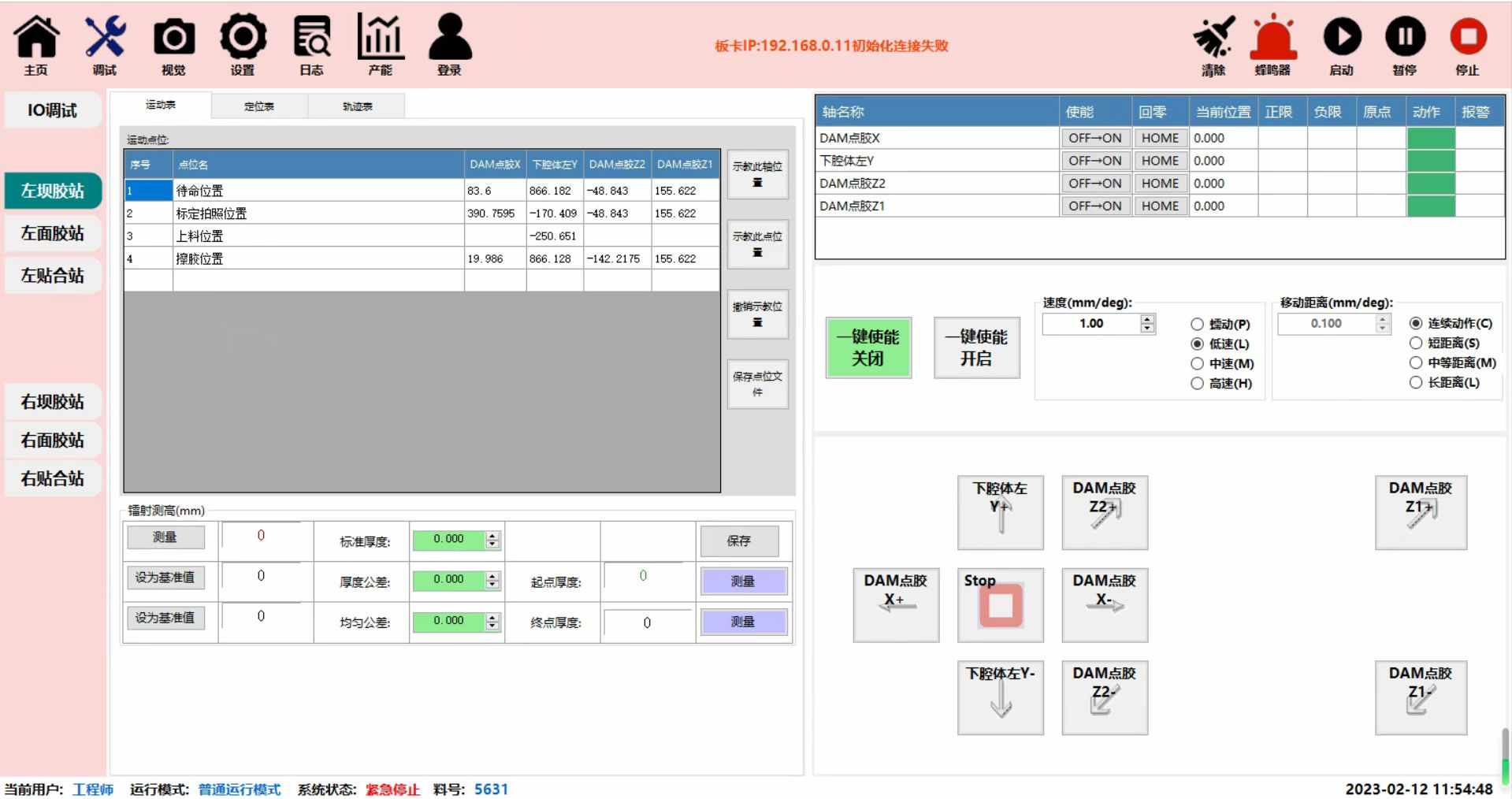
Task: Select 低速(L) speed option
Action: click(1220, 344)
